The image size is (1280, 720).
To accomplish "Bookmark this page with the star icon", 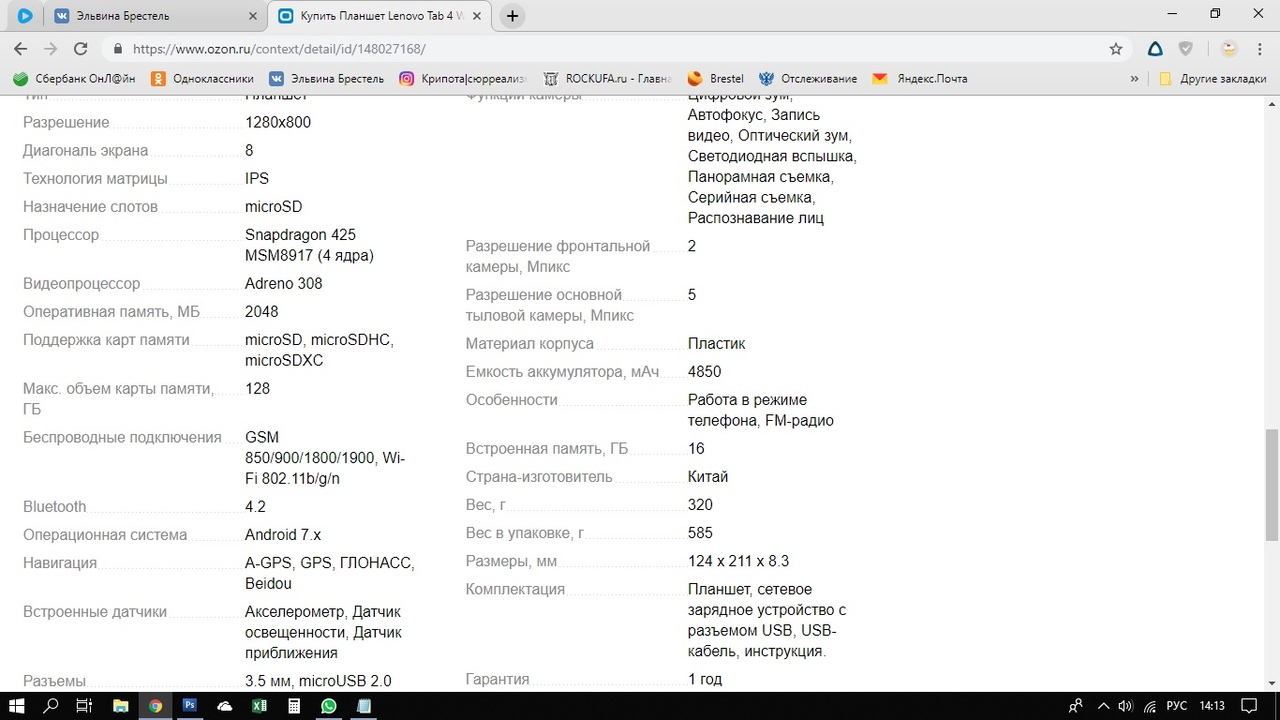I will click(1116, 49).
